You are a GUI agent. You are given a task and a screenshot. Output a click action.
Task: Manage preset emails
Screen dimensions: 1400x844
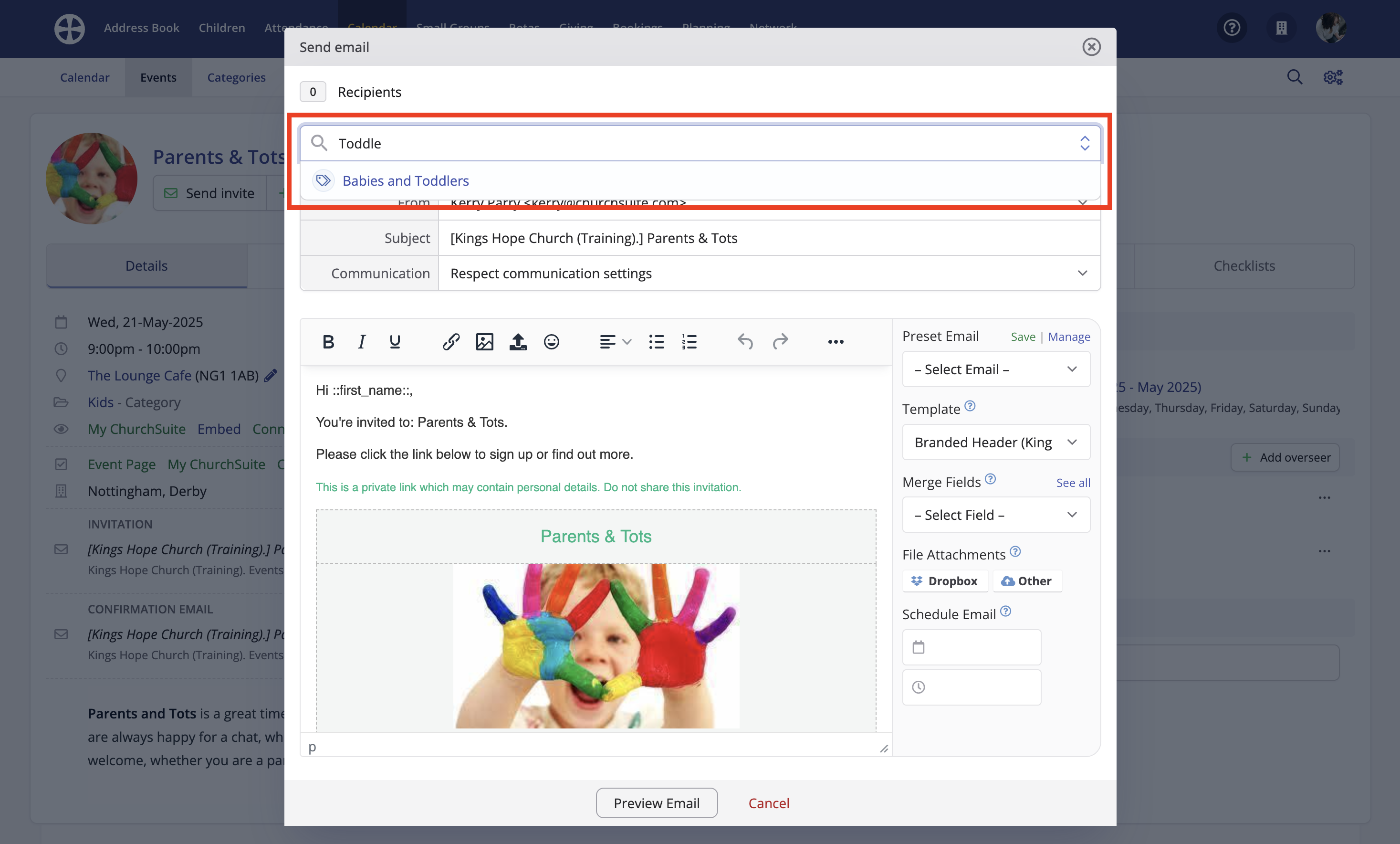pos(1069,337)
